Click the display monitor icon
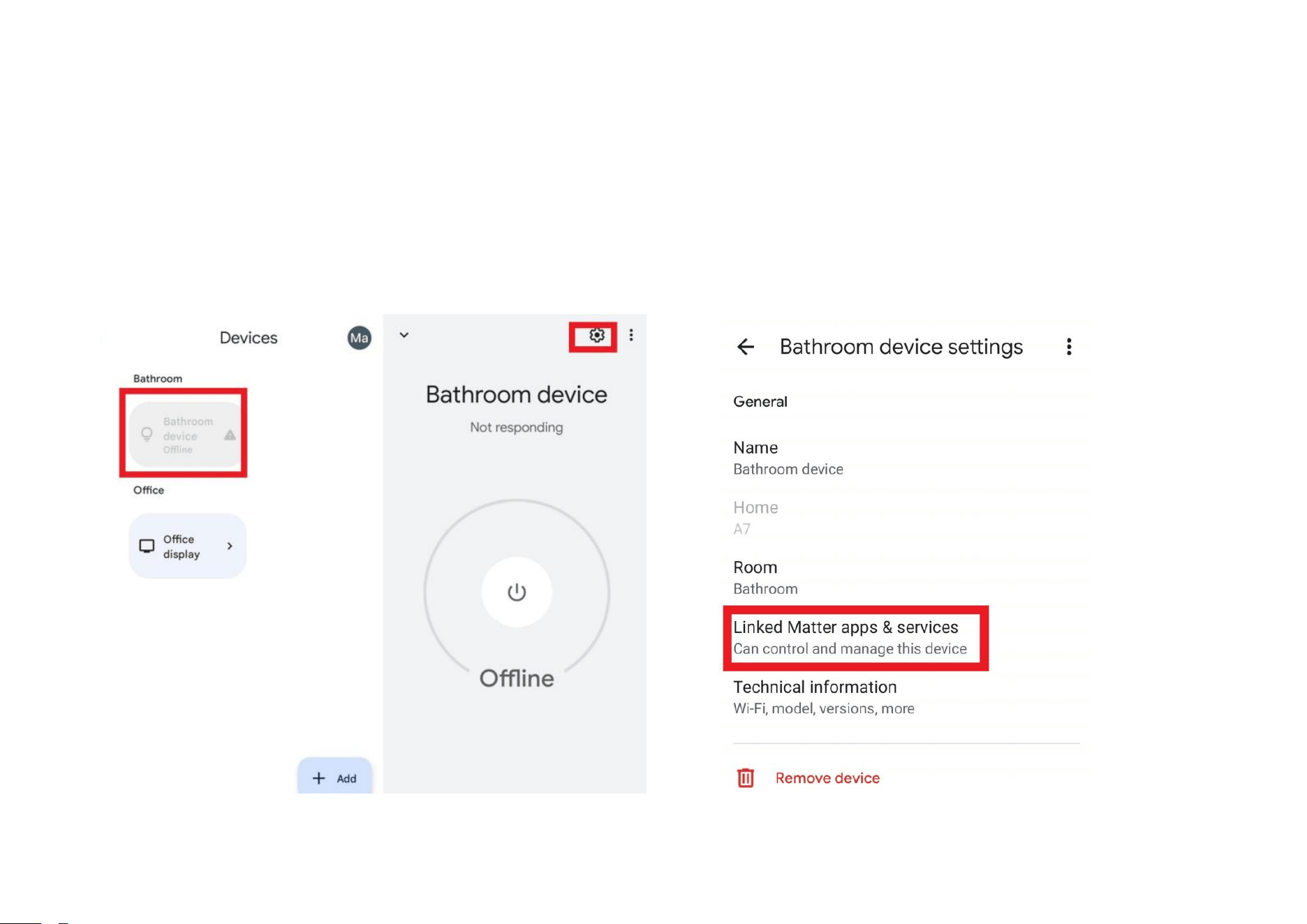Image resolution: width=1307 pixels, height=924 pixels. click(x=147, y=546)
